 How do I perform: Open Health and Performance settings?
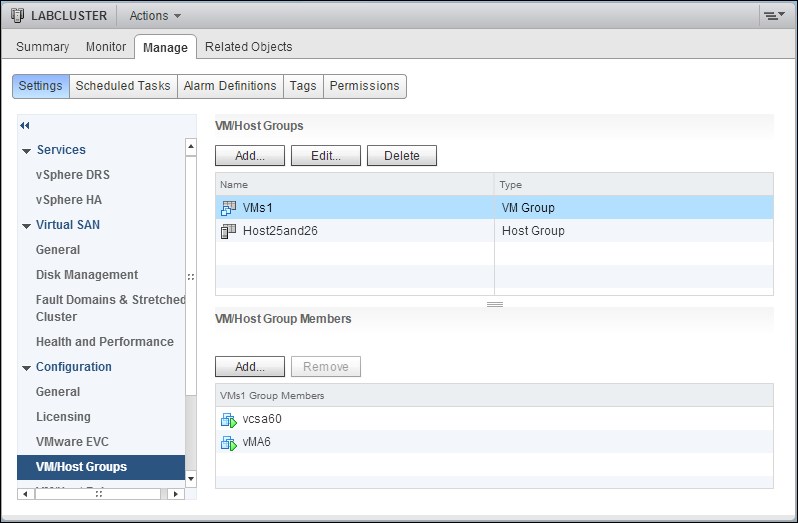click(x=105, y=341)
